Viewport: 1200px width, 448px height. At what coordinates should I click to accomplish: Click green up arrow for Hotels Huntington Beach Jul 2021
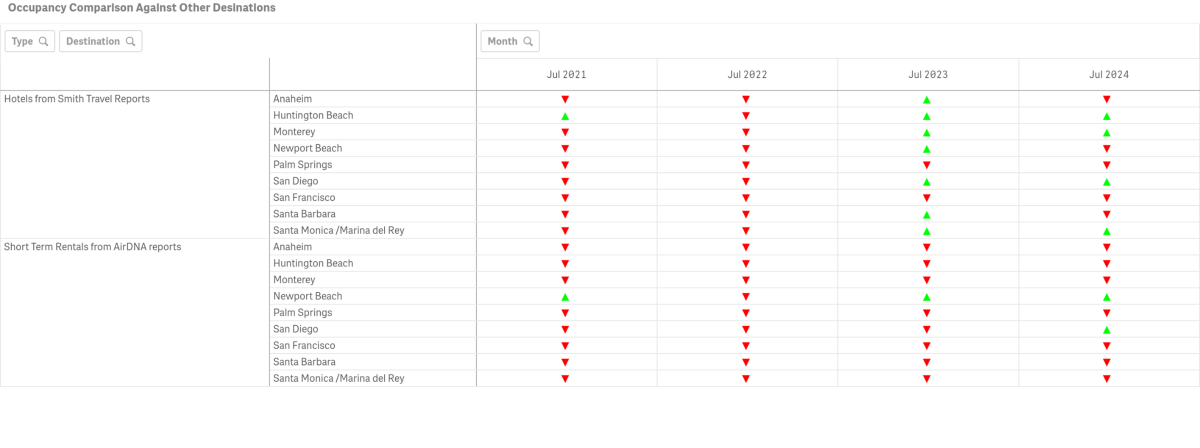[x=565, y=116]
